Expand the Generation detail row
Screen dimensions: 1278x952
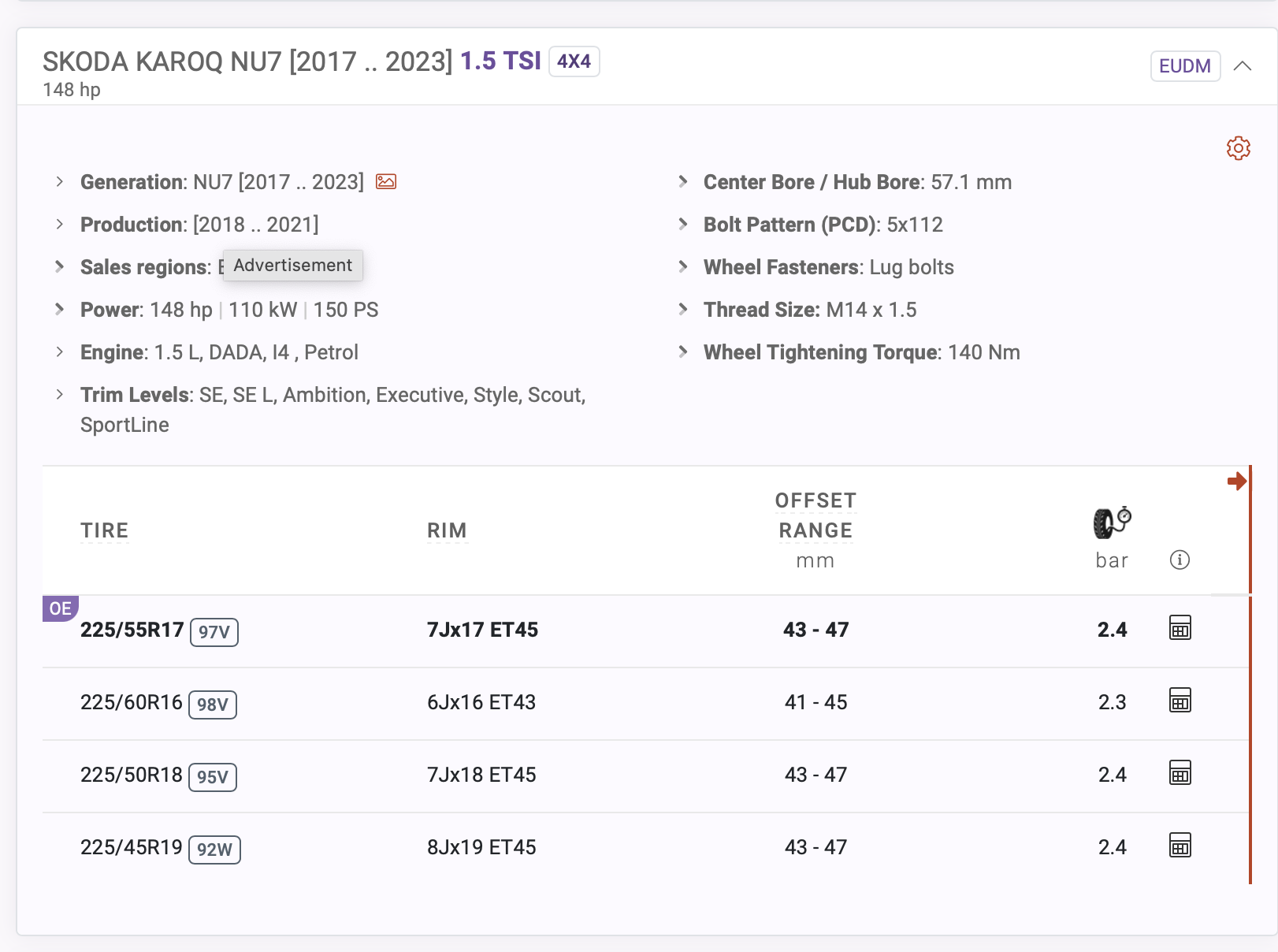pyautogui.click(x=60, y=182)
